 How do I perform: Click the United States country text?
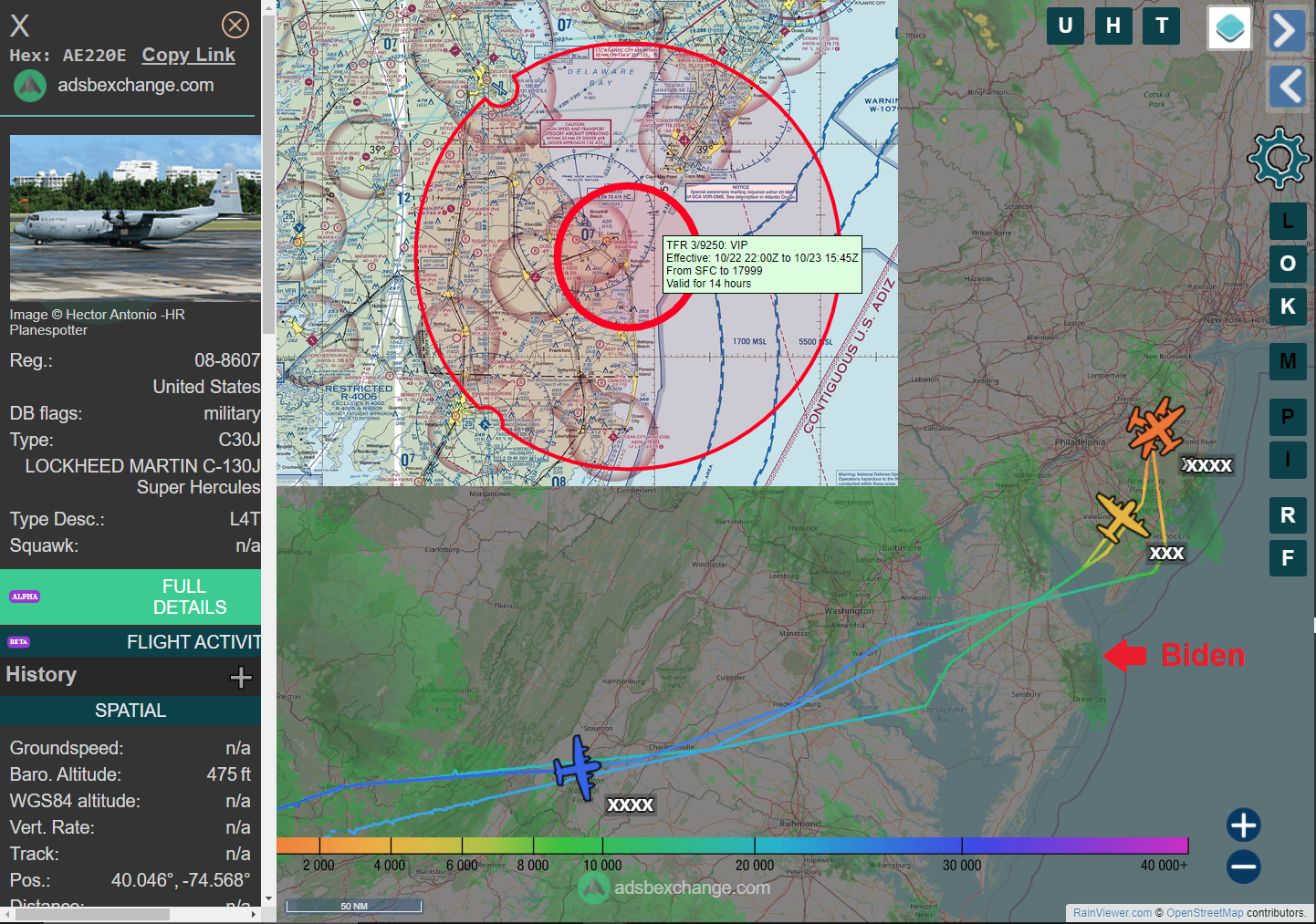pos(206,387)
